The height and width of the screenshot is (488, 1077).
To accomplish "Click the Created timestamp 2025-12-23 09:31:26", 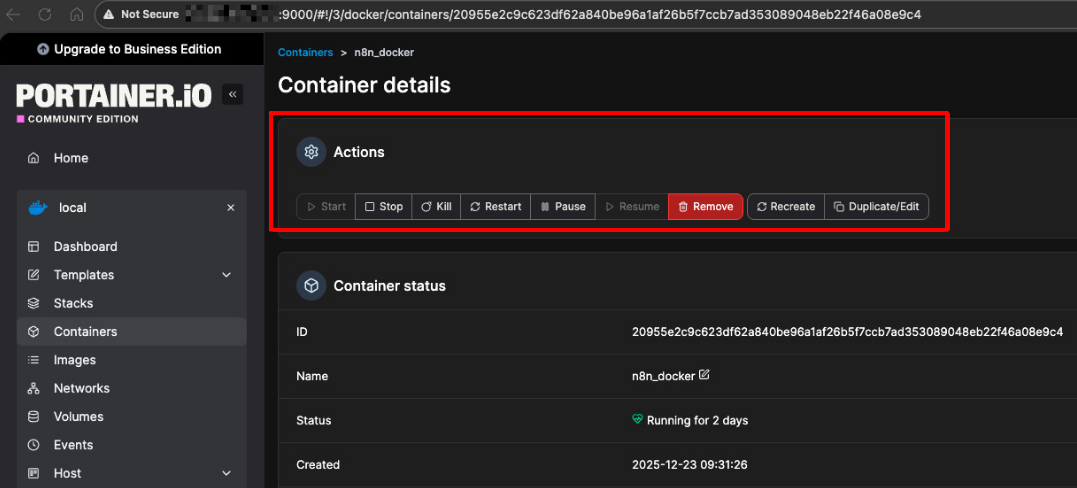I will click(x=690, y=465).
